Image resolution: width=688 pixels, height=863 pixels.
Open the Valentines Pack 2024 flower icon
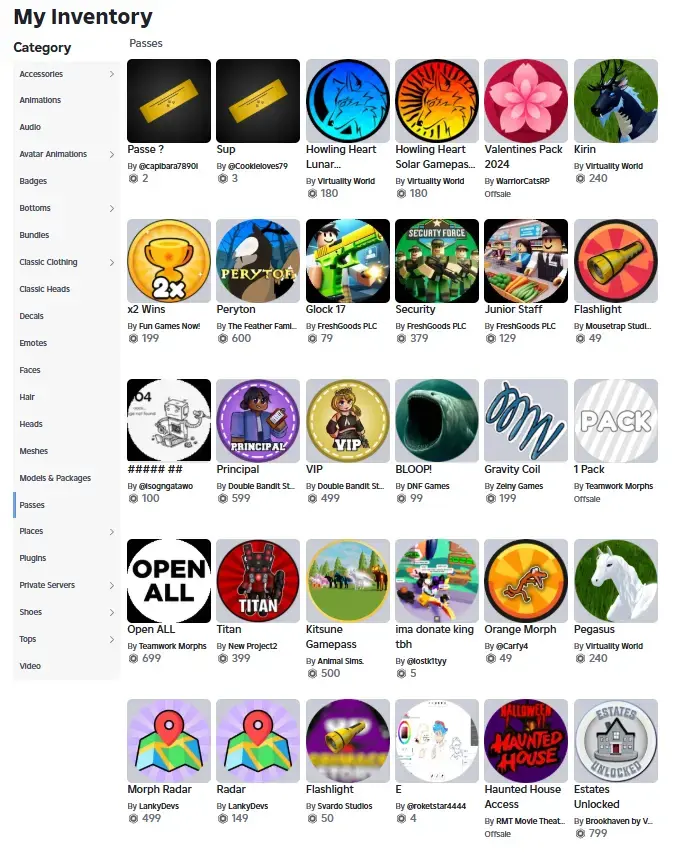[526, 101]
